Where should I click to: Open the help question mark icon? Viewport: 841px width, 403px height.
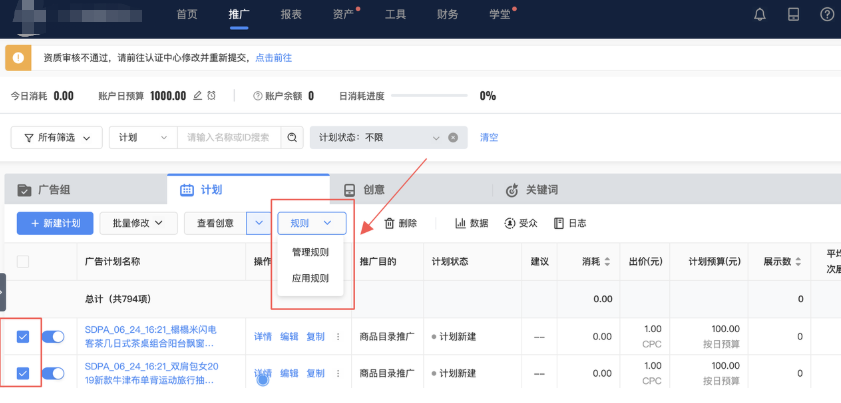(x=827, y=14)
